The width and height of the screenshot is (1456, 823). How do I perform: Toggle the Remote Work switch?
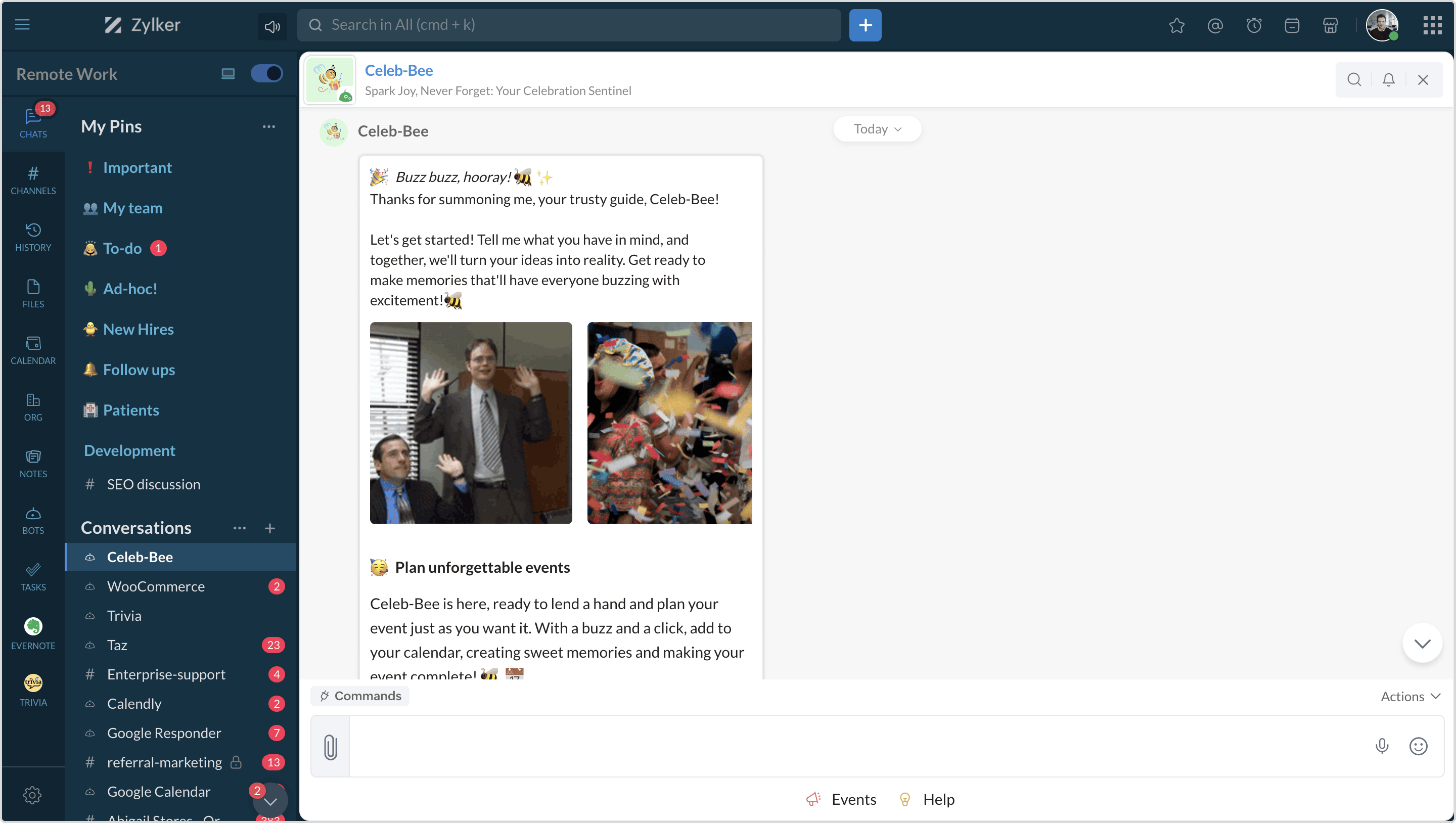267,73
